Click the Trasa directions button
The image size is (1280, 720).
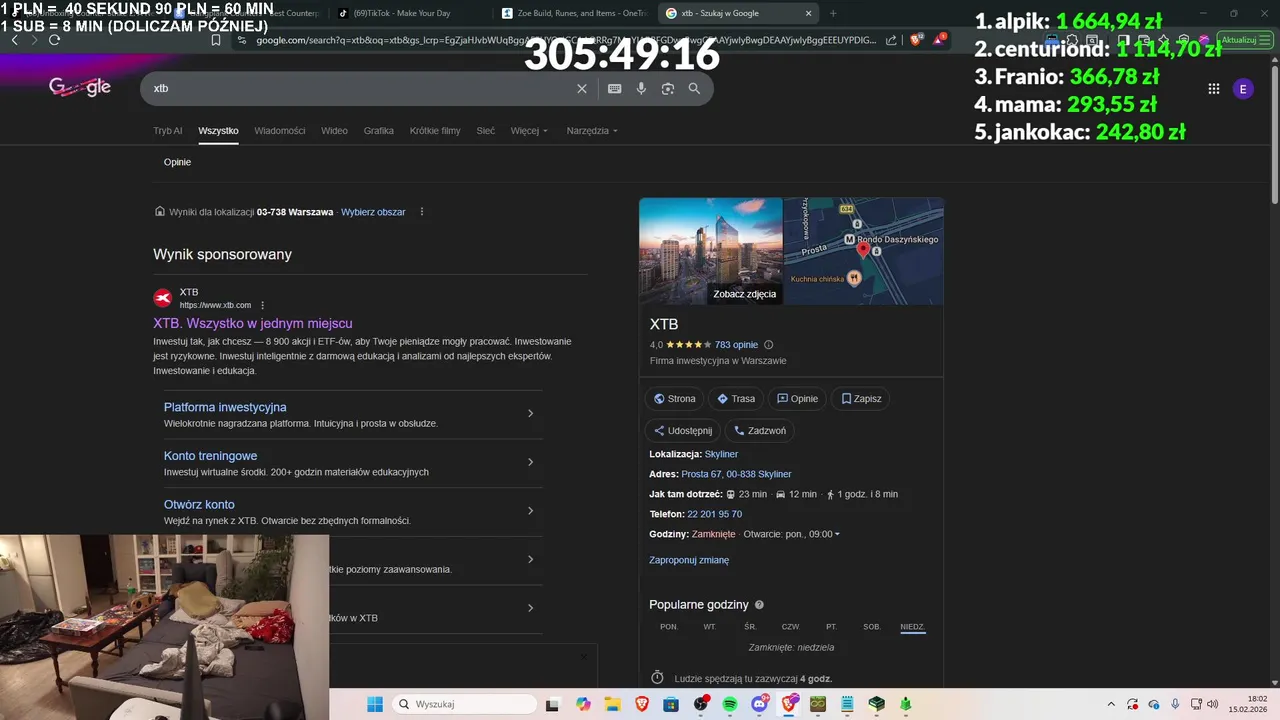point(736,399)
